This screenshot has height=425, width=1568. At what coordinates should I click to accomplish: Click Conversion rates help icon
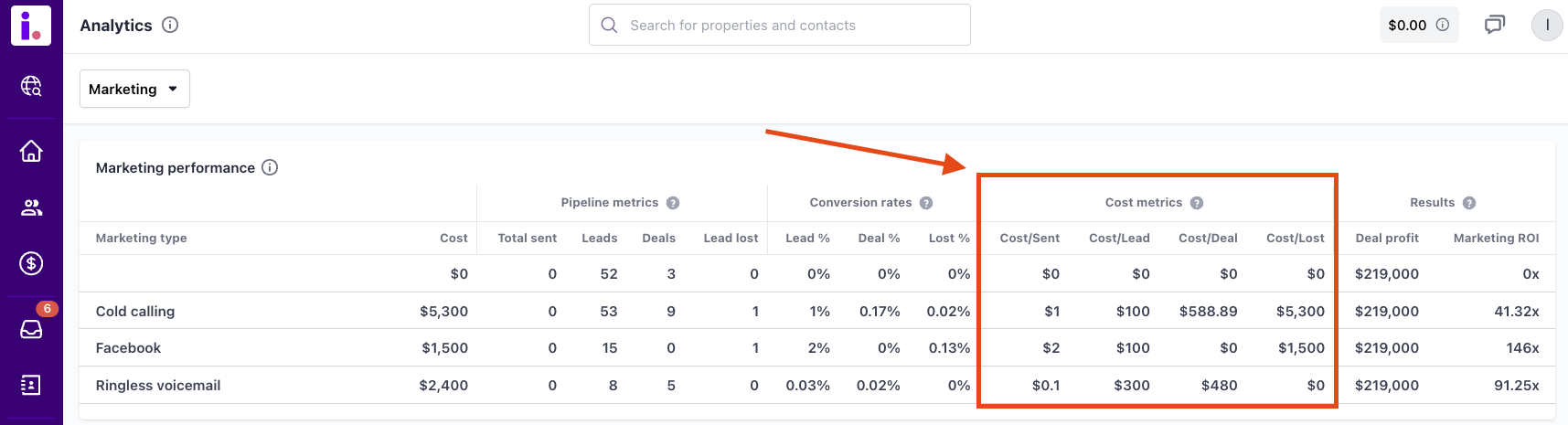(x=926, y=203)
